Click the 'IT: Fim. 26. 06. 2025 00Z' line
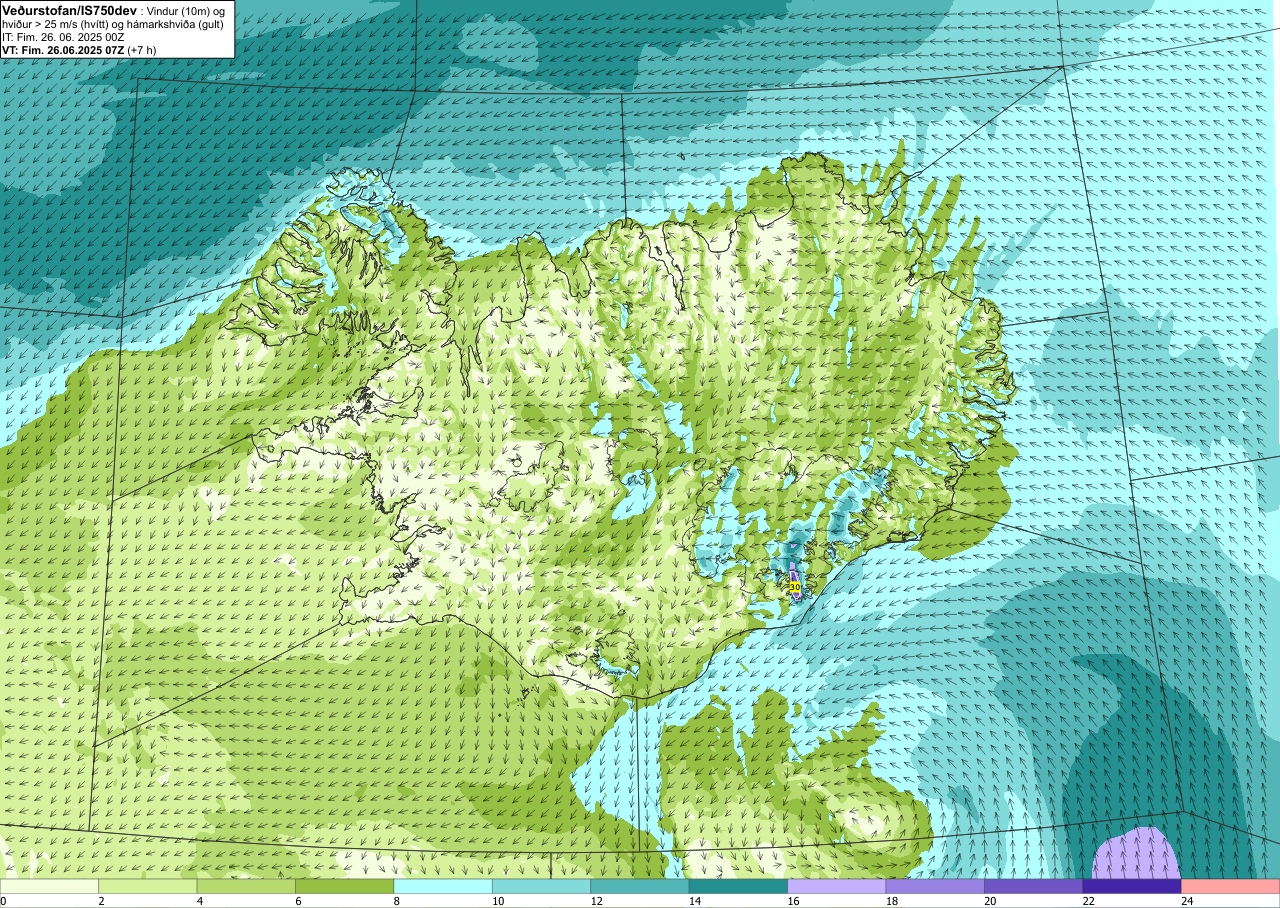Viewport: 1280px width, 908px height. pos(63,36)
